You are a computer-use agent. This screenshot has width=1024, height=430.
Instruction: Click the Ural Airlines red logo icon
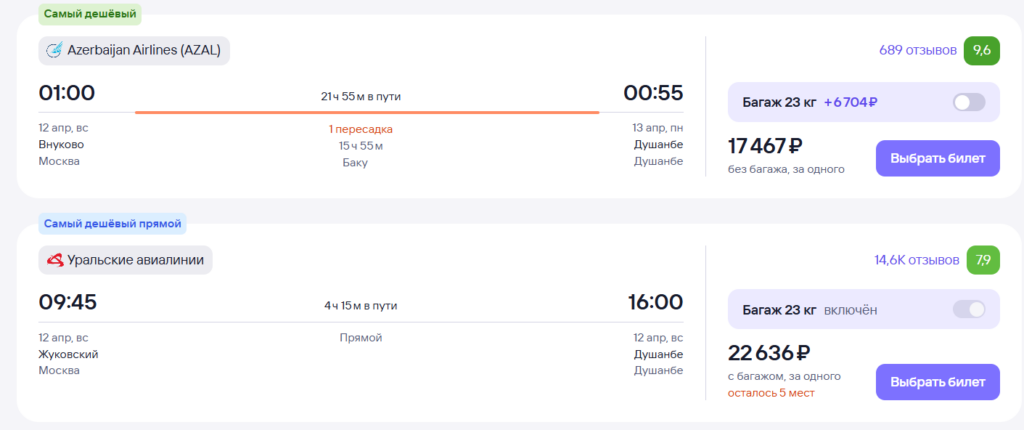click(55, 260)
